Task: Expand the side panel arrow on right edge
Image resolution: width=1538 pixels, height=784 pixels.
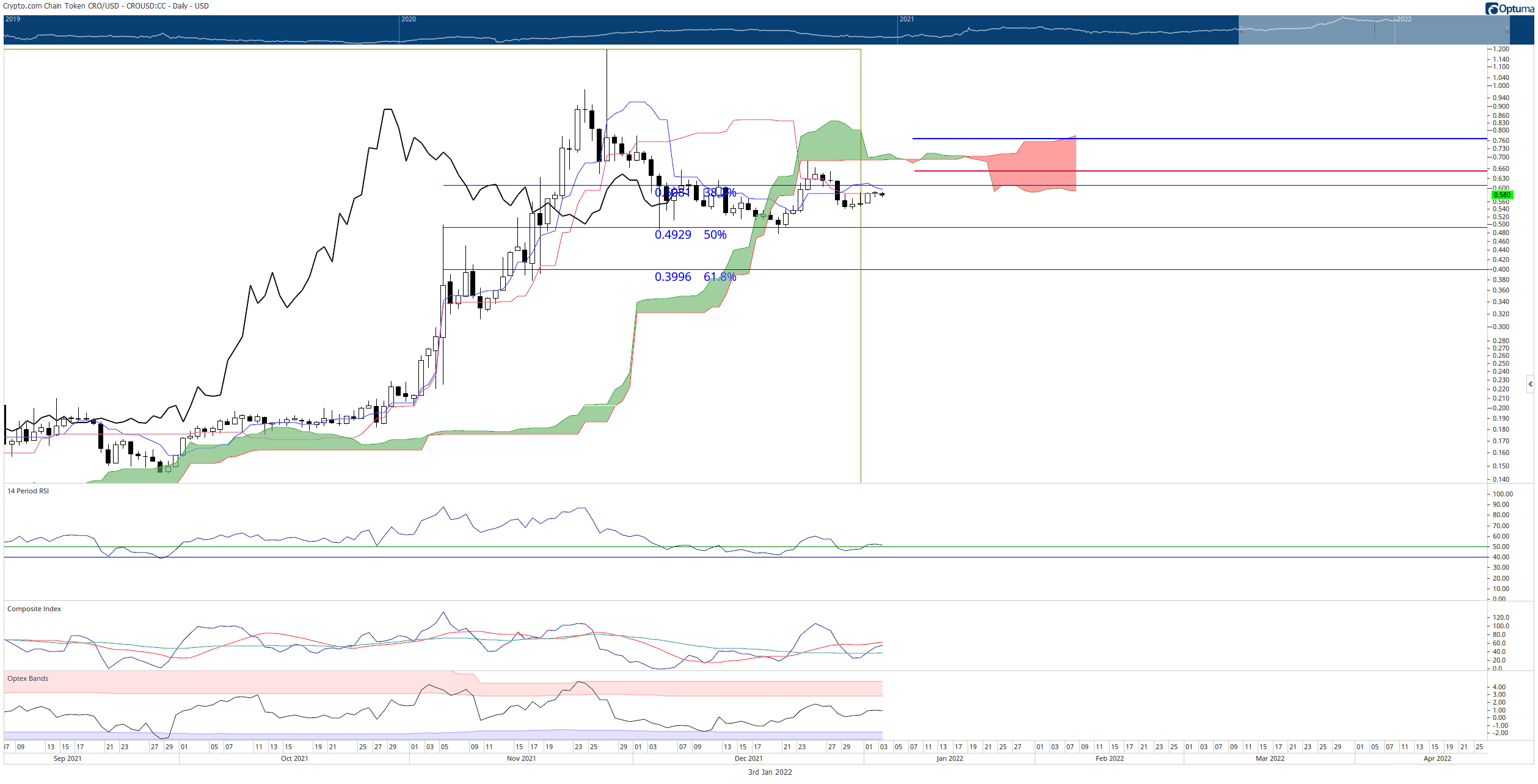Action: pyautogui.click(x=1530, y=384)
